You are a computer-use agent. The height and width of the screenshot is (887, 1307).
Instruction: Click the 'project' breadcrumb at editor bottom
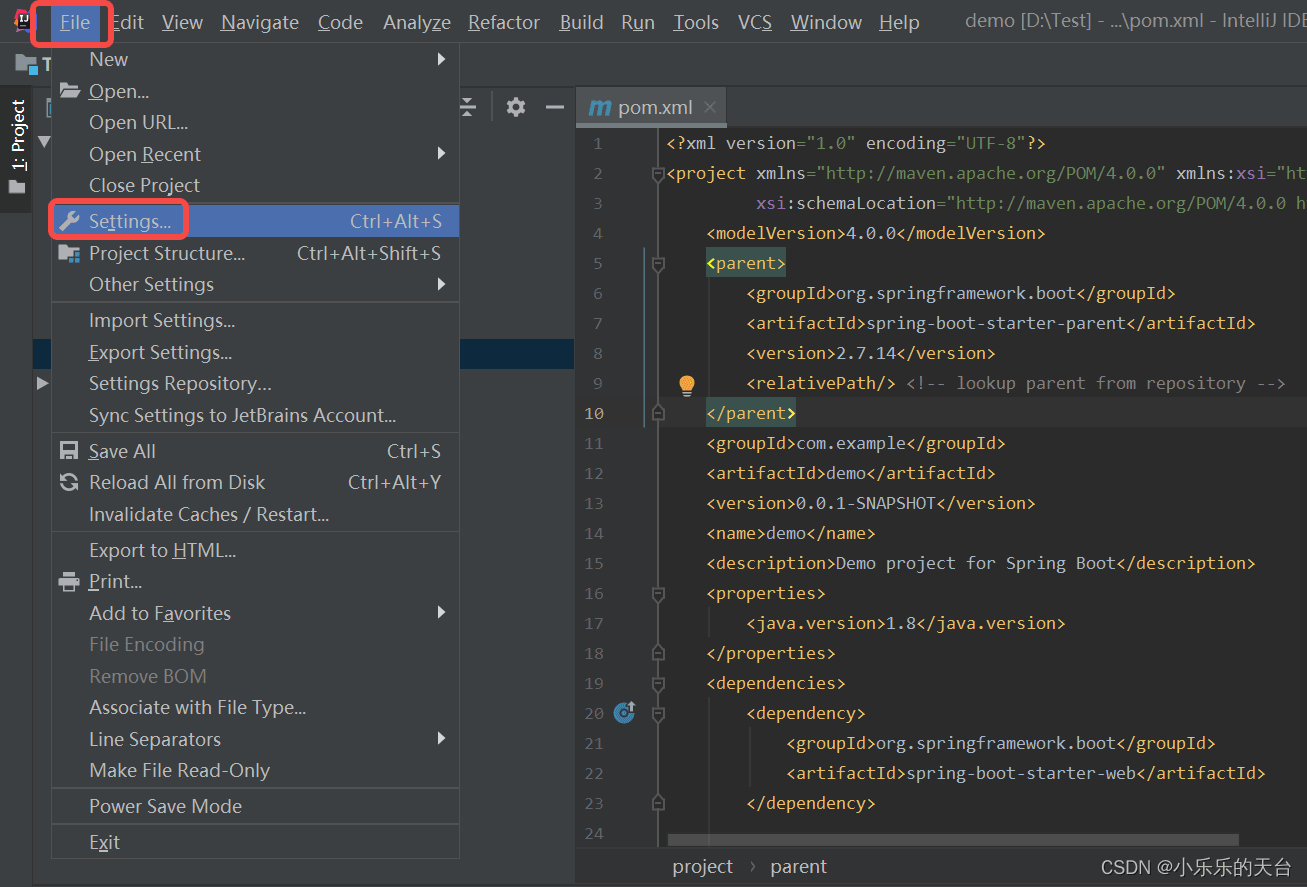tap(702, 867)
